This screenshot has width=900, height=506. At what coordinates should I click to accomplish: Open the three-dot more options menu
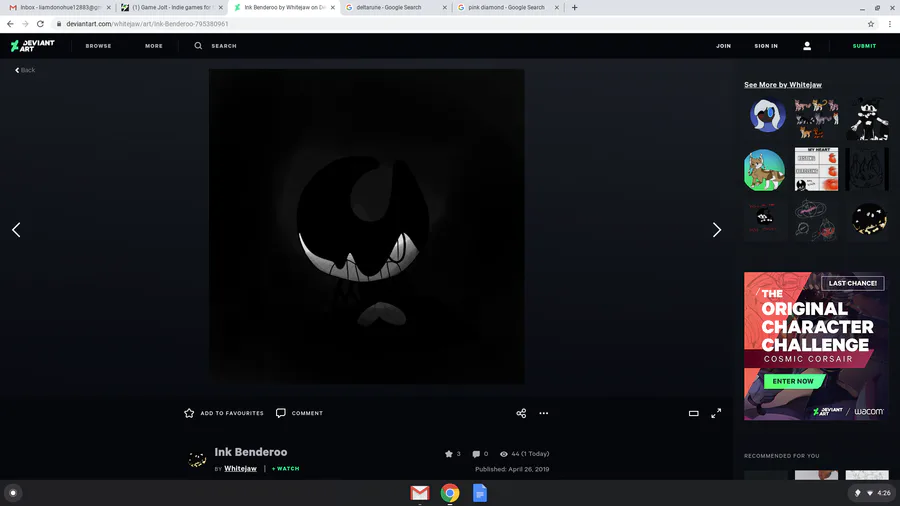click(543, 413)
